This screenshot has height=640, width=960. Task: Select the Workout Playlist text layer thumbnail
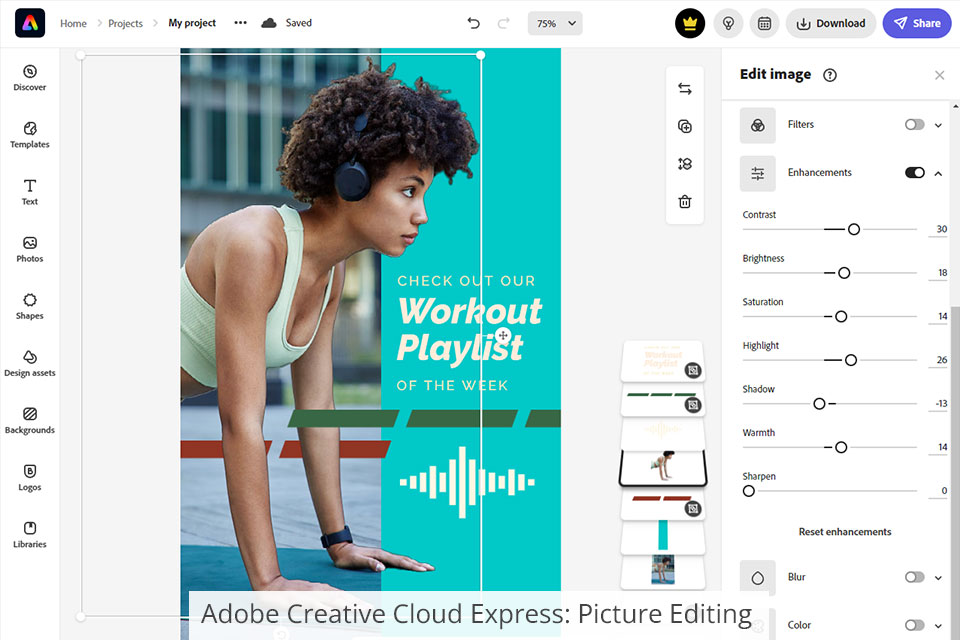coord(662,361)
